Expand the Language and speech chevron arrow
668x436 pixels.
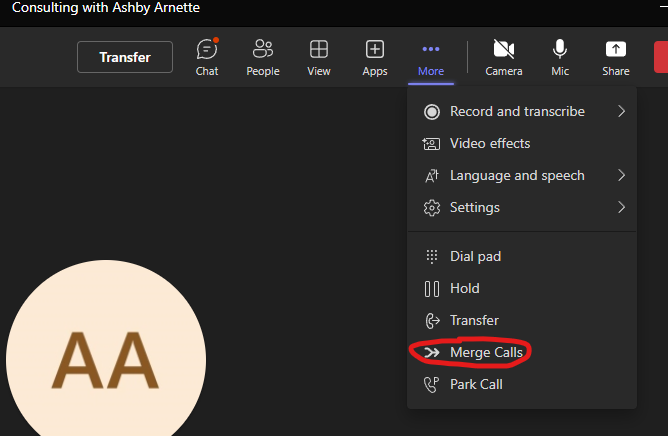click(x=622, y=176)
